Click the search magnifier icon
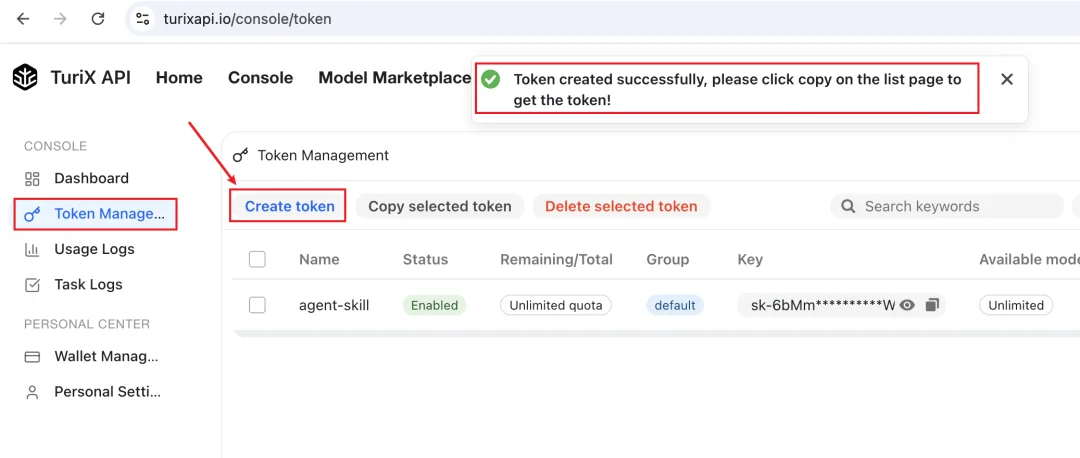The image size is (1080, 458). (848, 206)
